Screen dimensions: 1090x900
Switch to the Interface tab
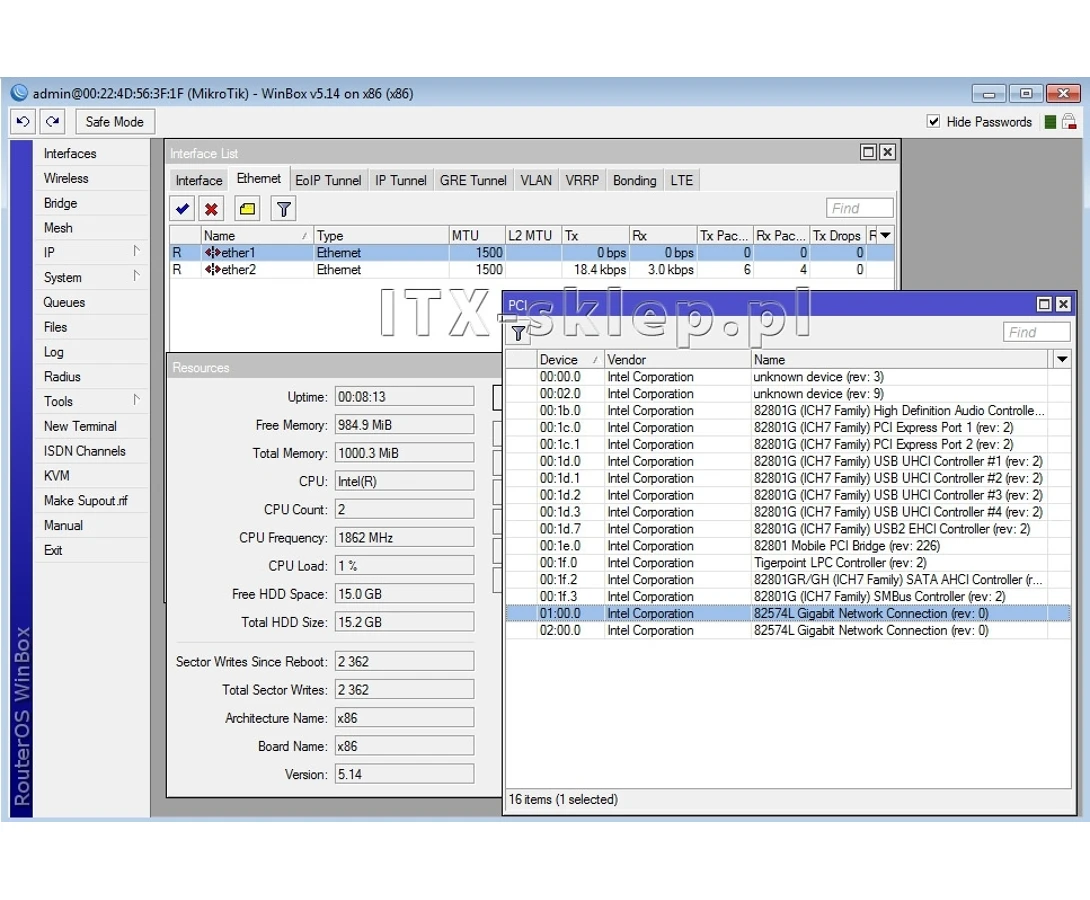pyautogui.click(x=199, y=181)
